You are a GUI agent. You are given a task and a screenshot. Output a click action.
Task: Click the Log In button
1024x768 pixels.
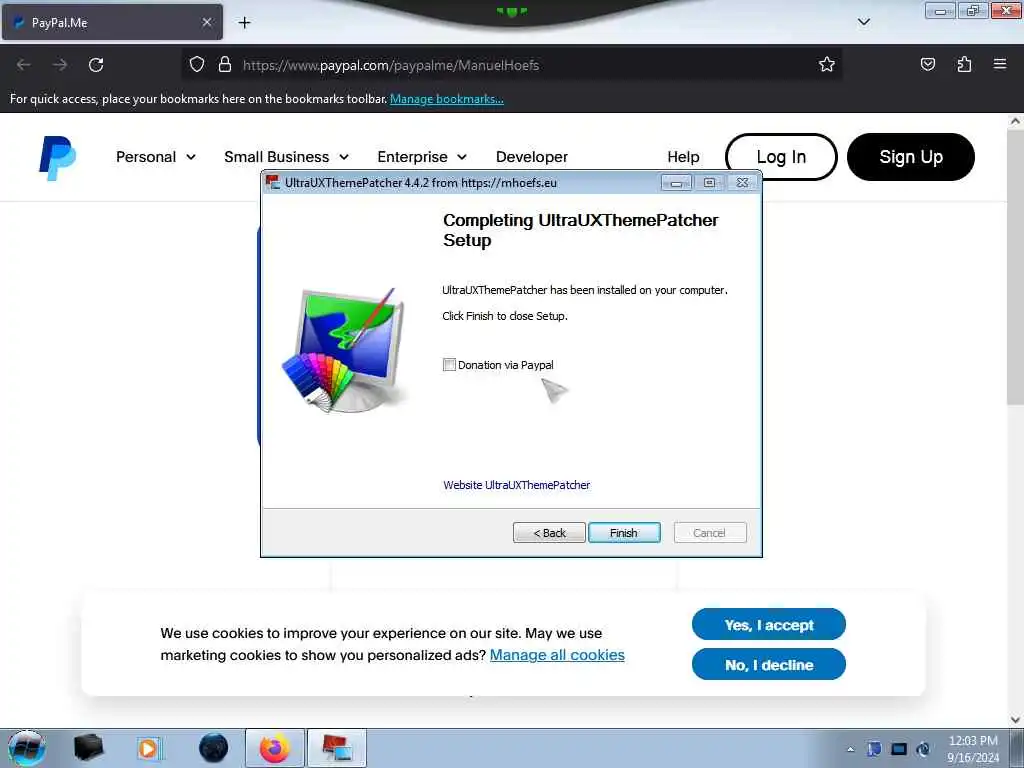[781, 157]
